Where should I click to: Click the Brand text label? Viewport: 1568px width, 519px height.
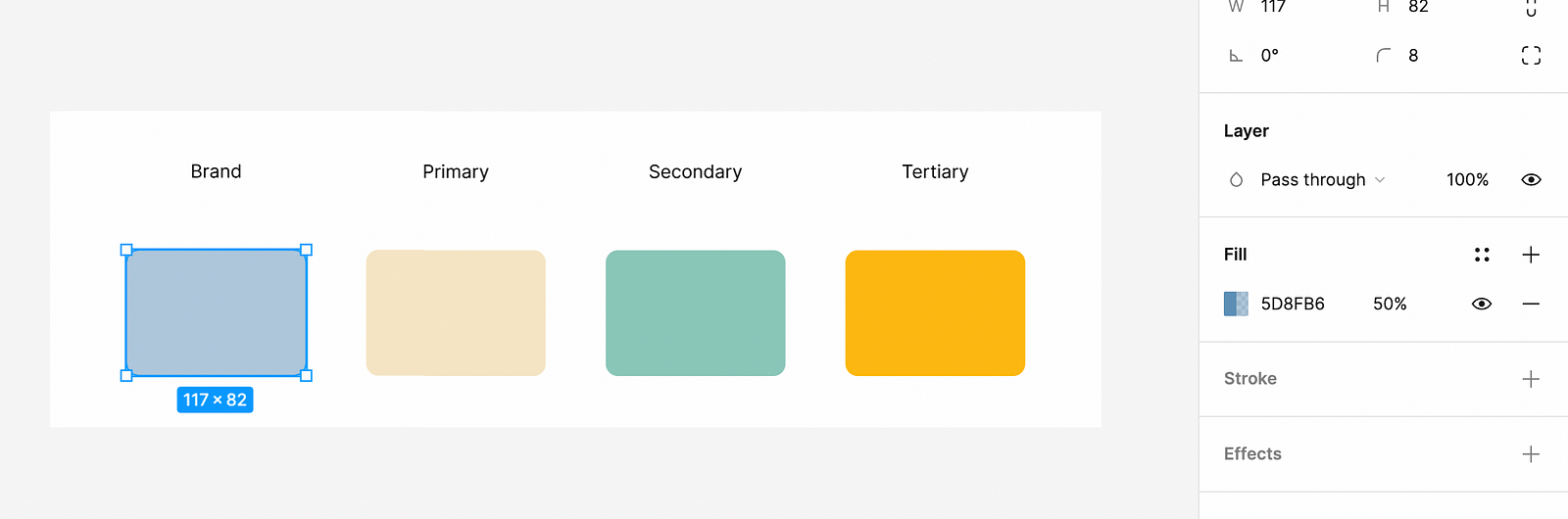[216, 171]
